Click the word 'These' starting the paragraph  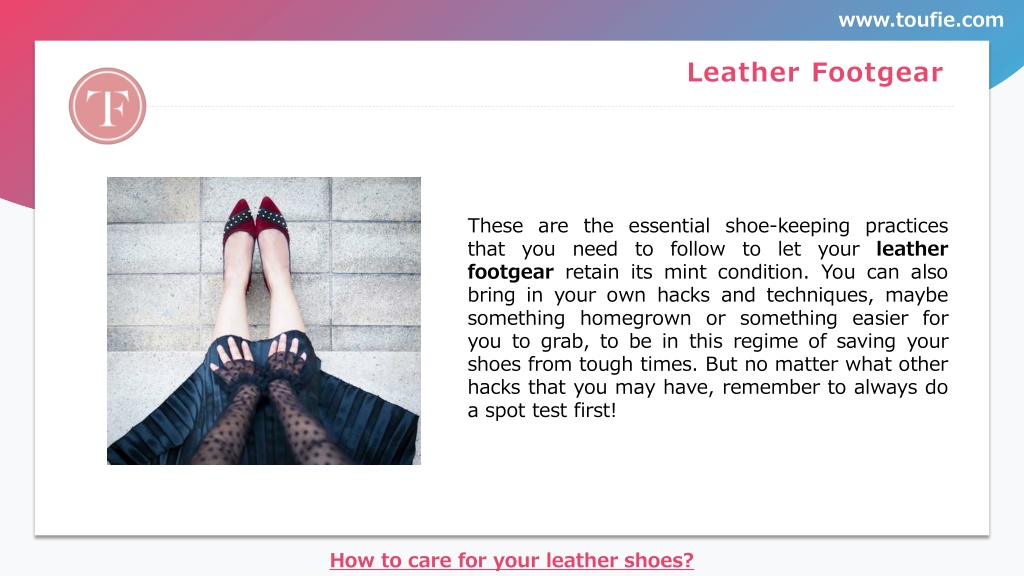pos(496,226)
